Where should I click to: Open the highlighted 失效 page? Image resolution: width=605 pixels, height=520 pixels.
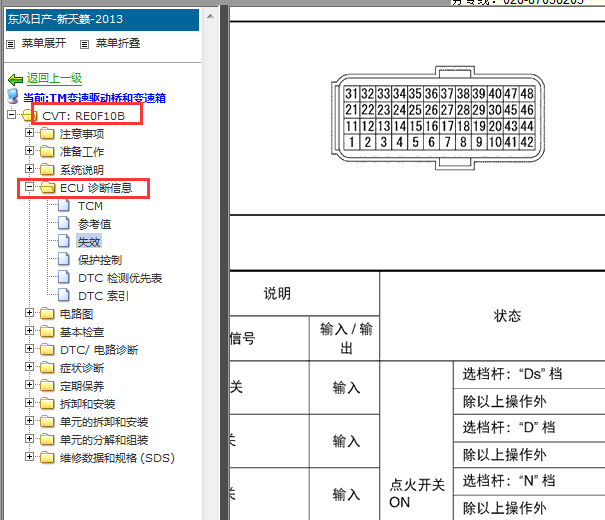[89, 242]
